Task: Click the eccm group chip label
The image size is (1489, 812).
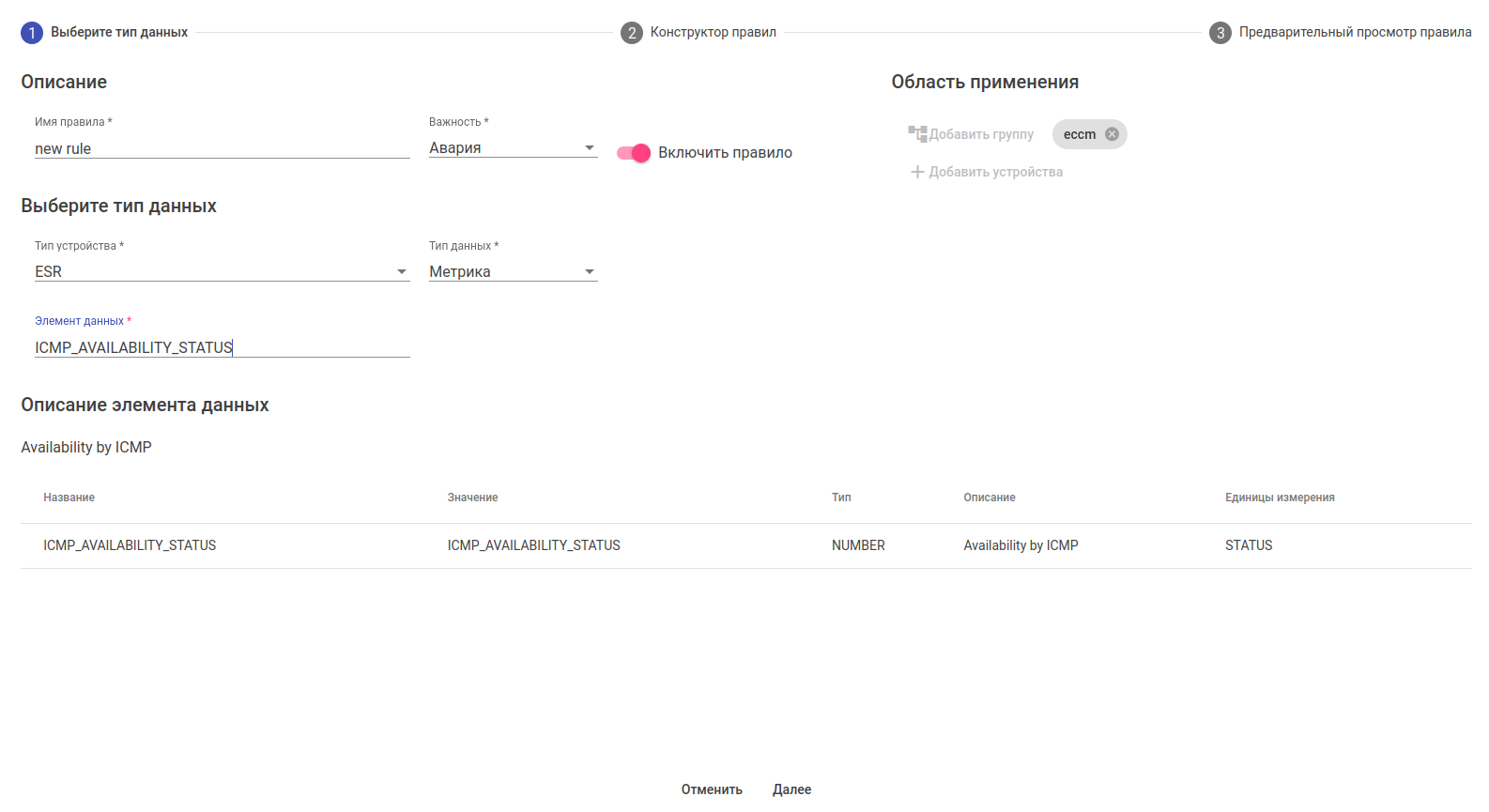Action: [x=1079, y=134]
